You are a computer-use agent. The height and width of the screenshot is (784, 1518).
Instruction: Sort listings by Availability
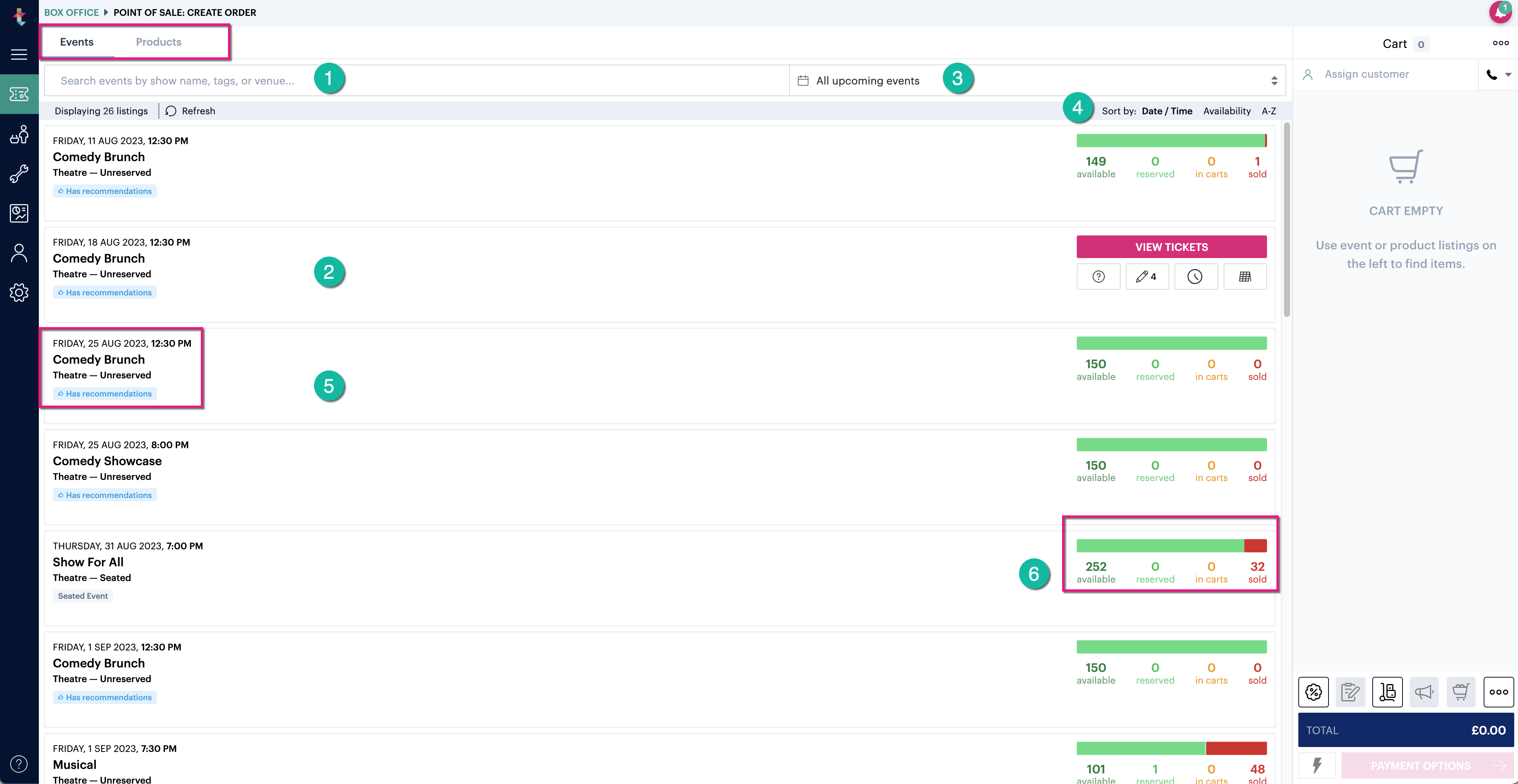click(x=1227, y=111)
